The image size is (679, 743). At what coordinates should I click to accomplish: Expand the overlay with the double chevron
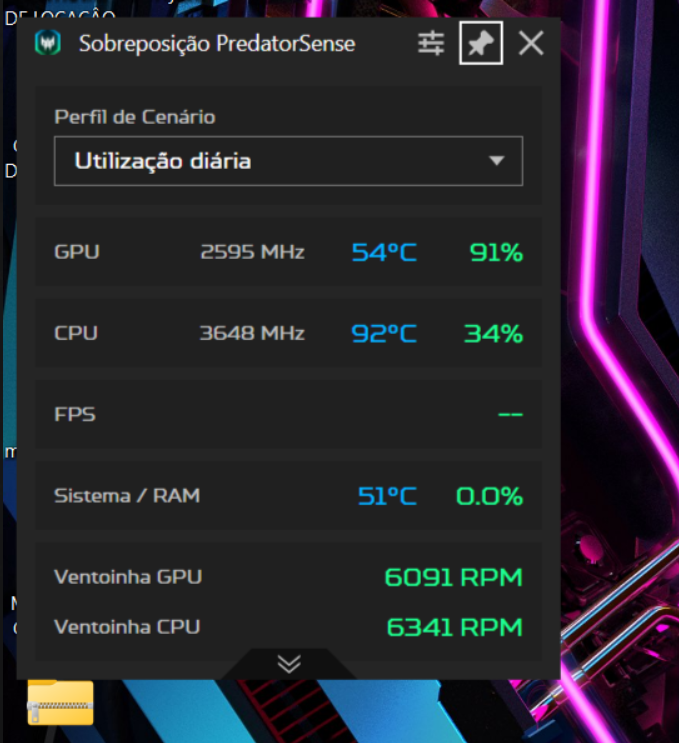289,663
